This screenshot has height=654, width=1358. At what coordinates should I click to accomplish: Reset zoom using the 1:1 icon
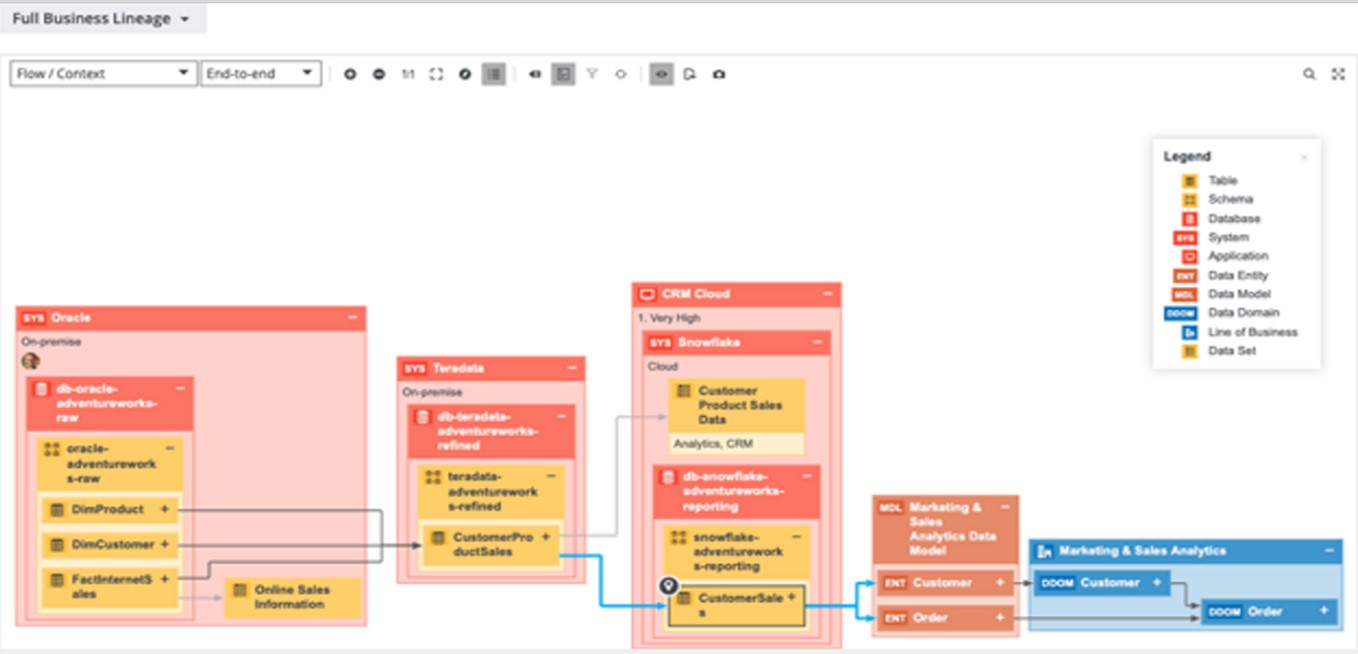tap(408, 73)
